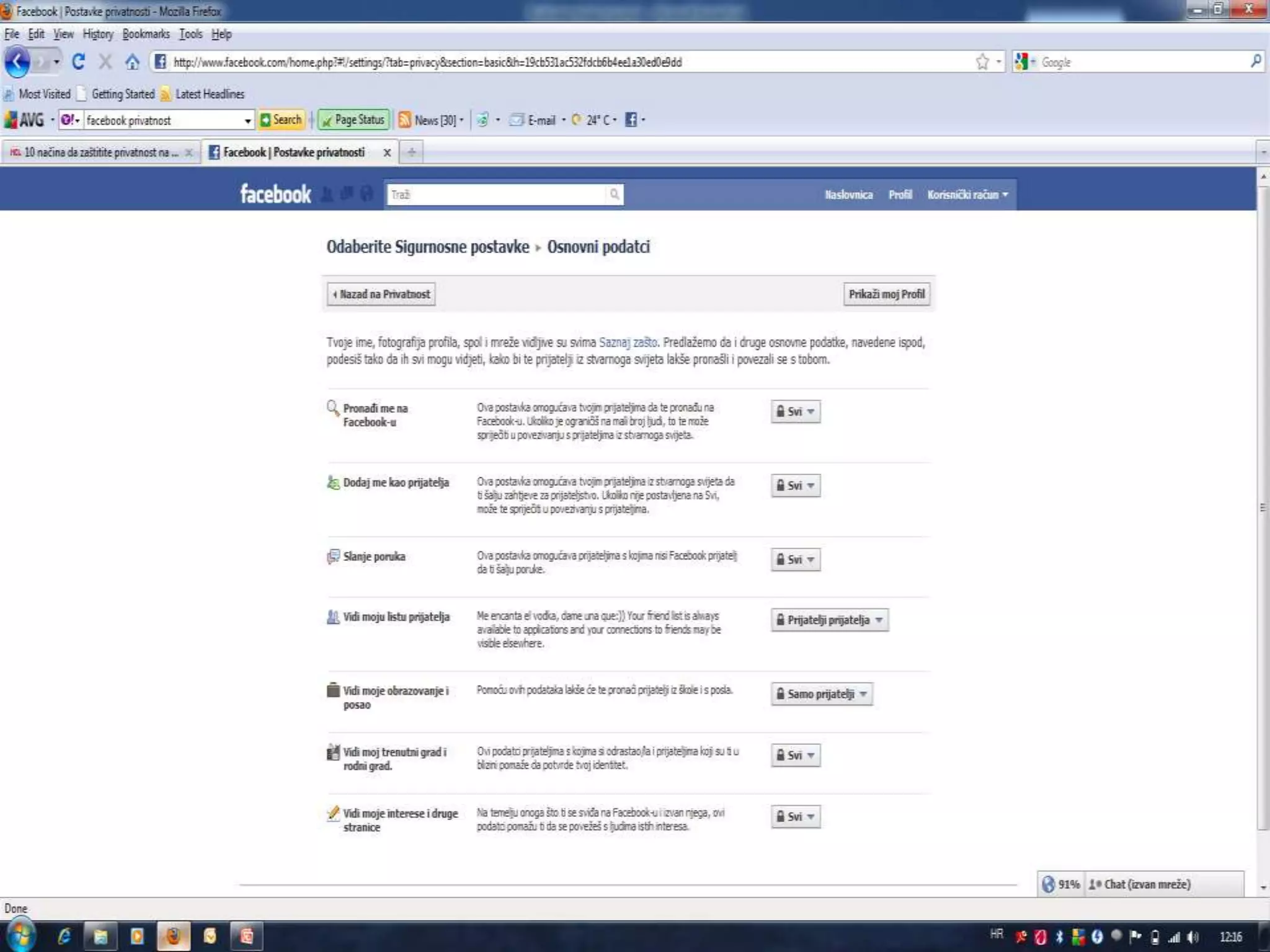Click the home icon in navigation bar
This screenshot has height=952, width=1270.
point(132,62)
